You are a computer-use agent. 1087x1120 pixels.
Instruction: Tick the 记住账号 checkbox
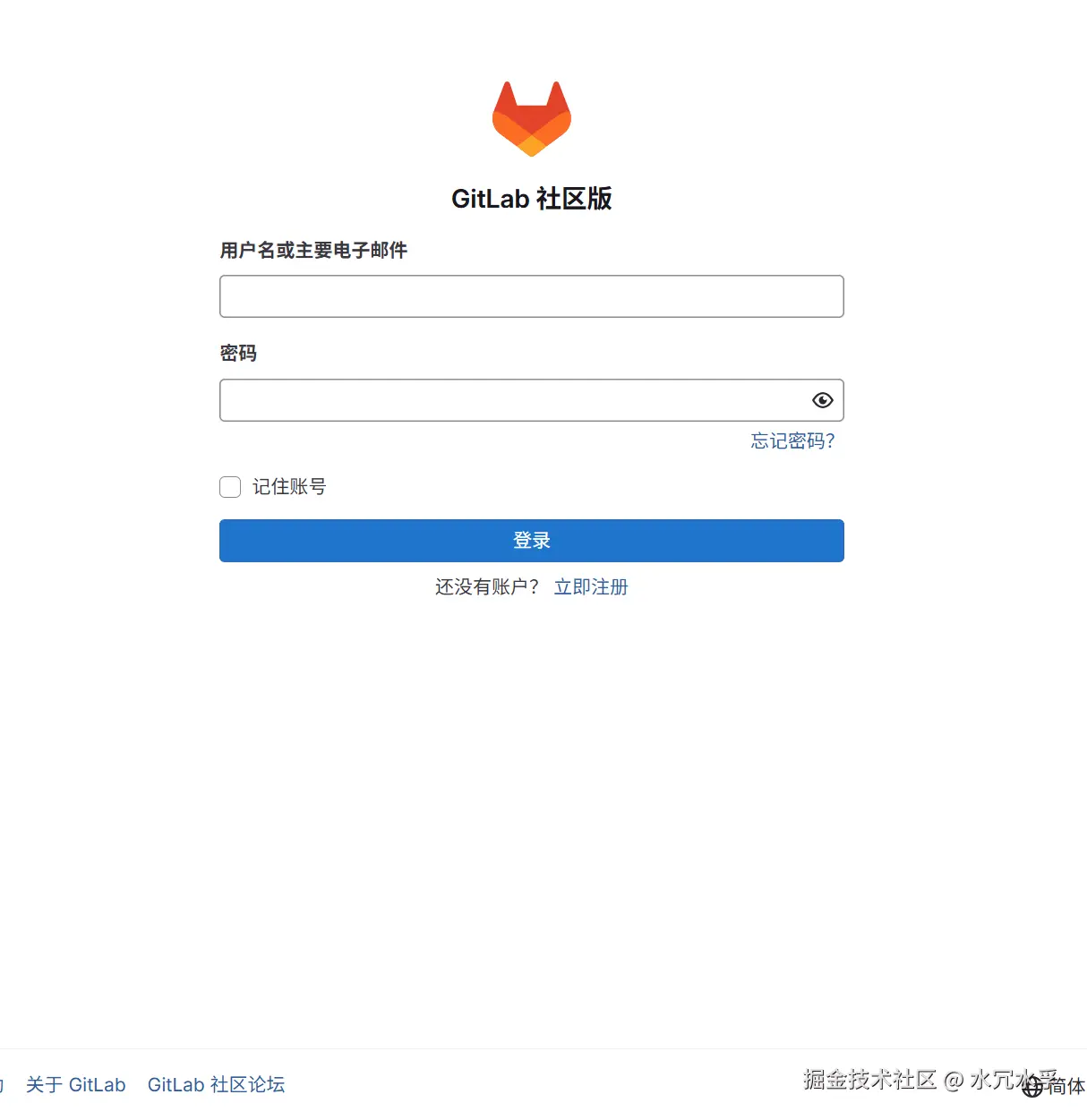click(230, 487)
